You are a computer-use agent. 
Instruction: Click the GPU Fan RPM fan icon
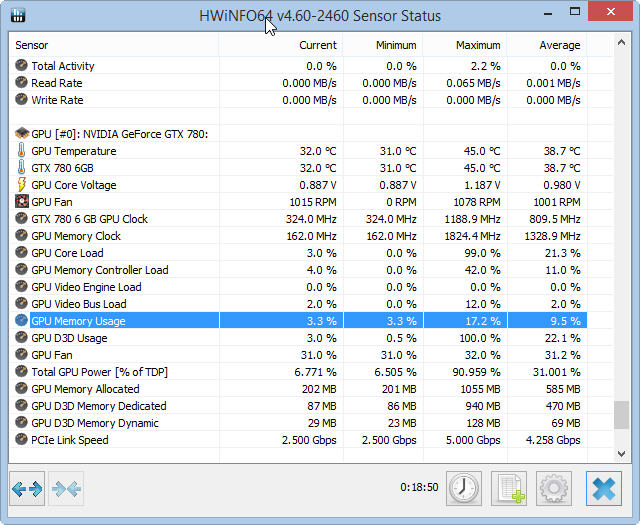(x=21, y=202)
